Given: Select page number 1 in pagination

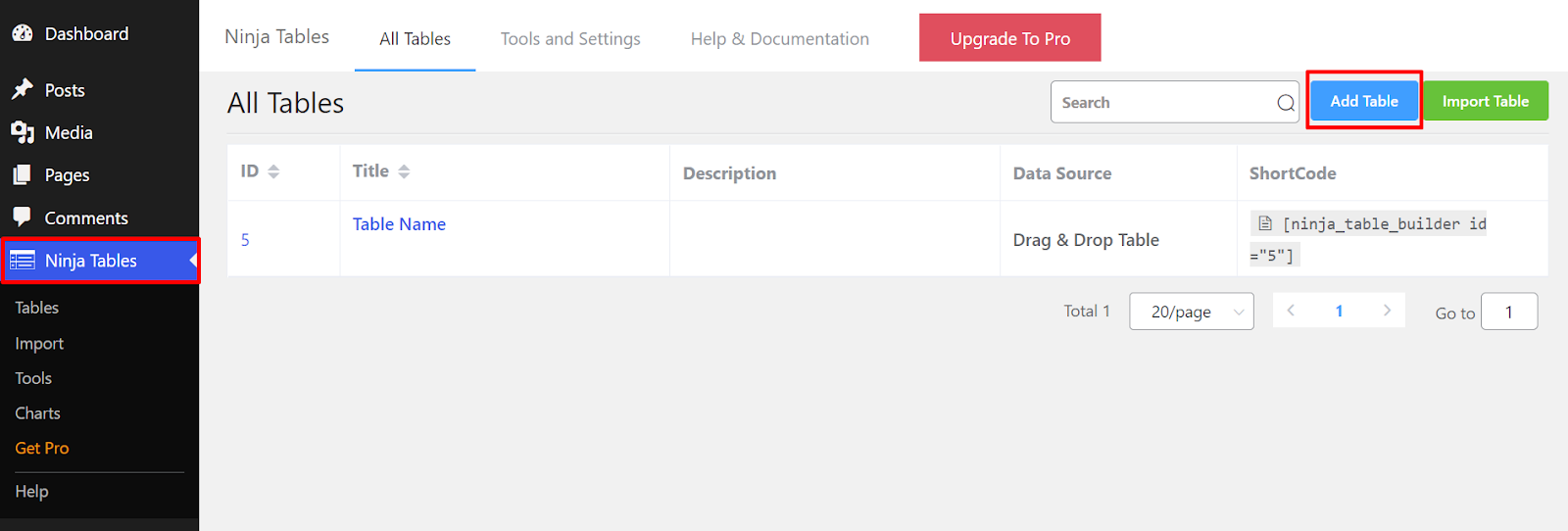Looking at the screenshot, I should 1339,311.
